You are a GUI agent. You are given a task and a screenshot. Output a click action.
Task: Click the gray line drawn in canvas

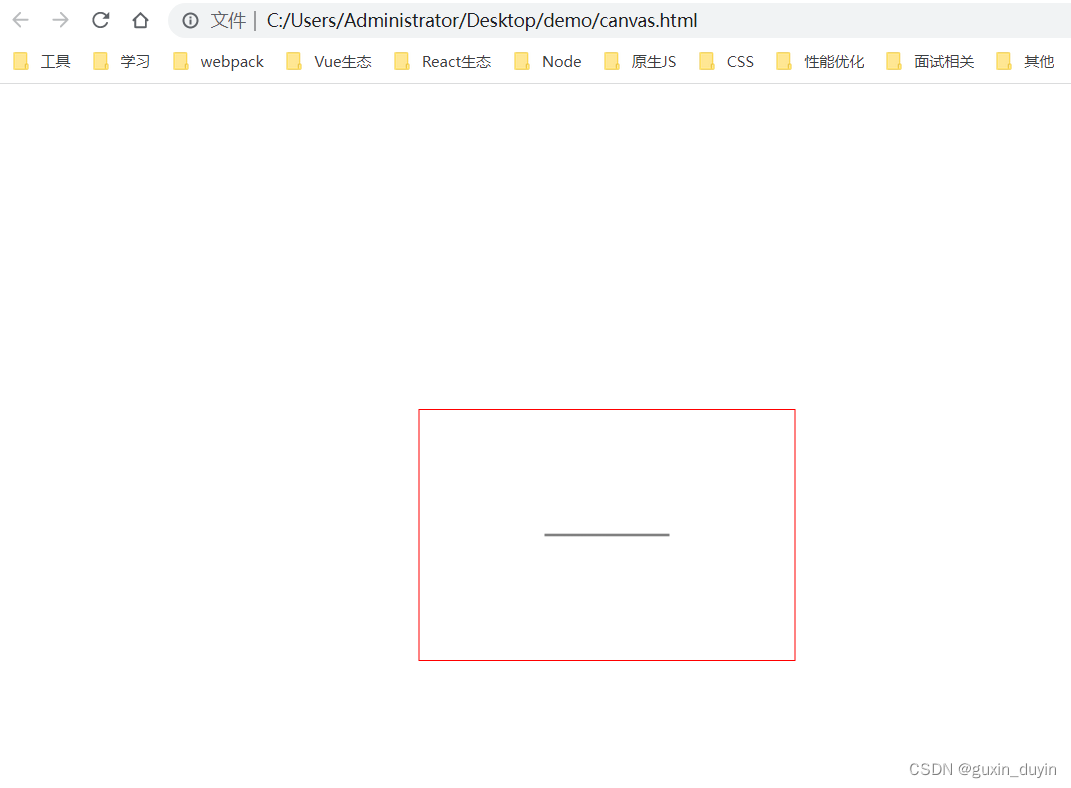pos(607,535)
